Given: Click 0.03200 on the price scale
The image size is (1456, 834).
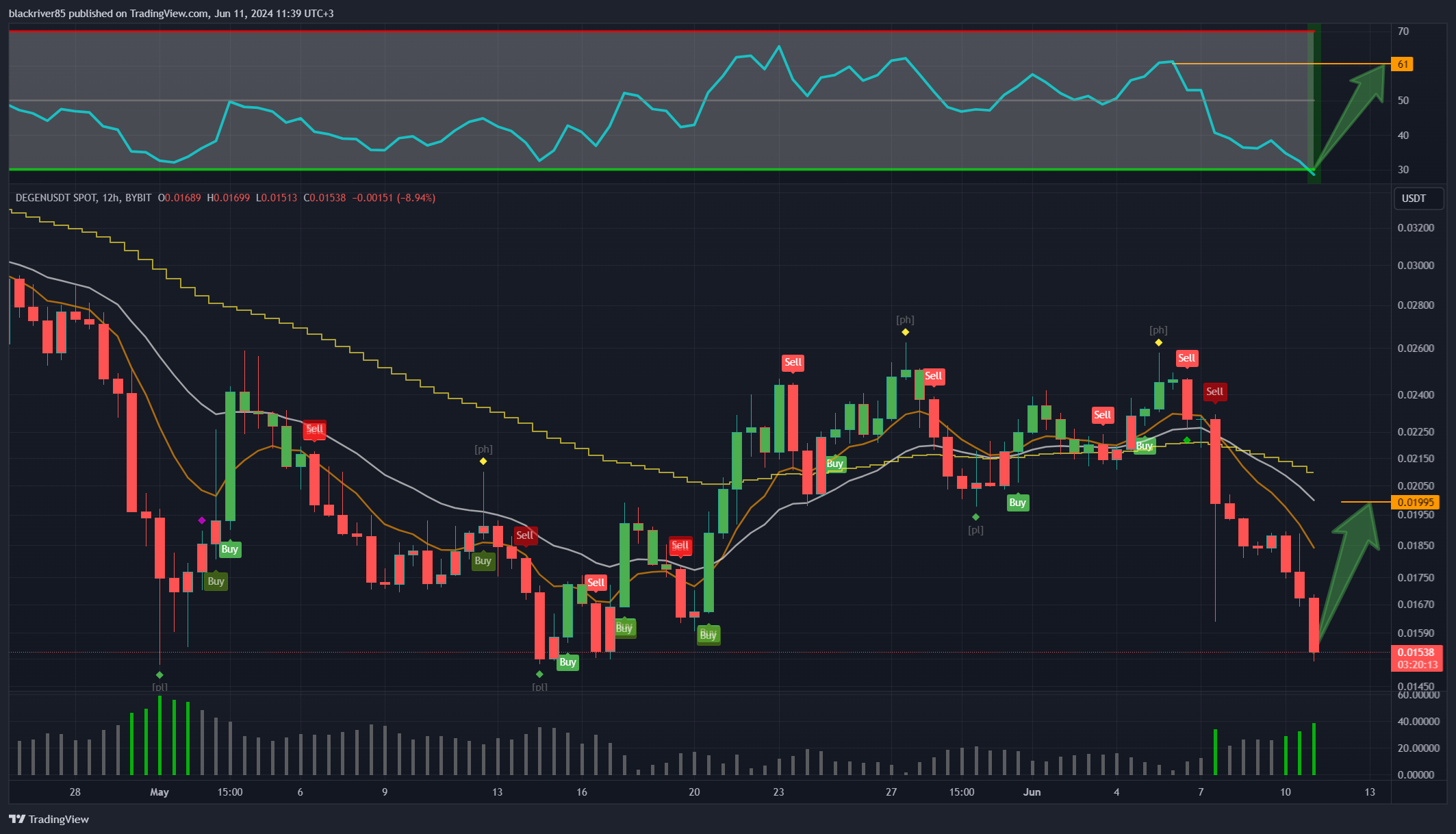Looking at the screenshot, I should (x=1416, y=228).
